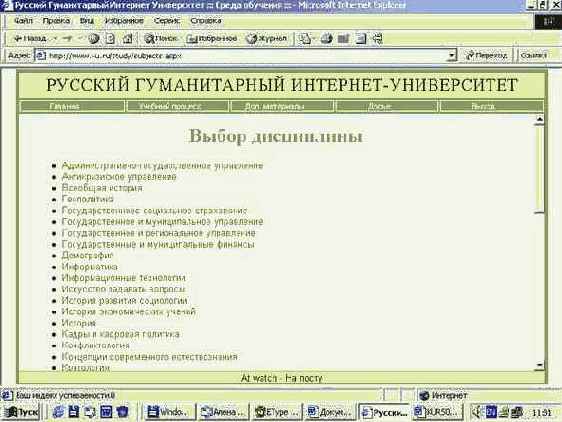
Task: Open Государственное и региональное управление link
Action: pyautogui.click(x=158, y=233)
